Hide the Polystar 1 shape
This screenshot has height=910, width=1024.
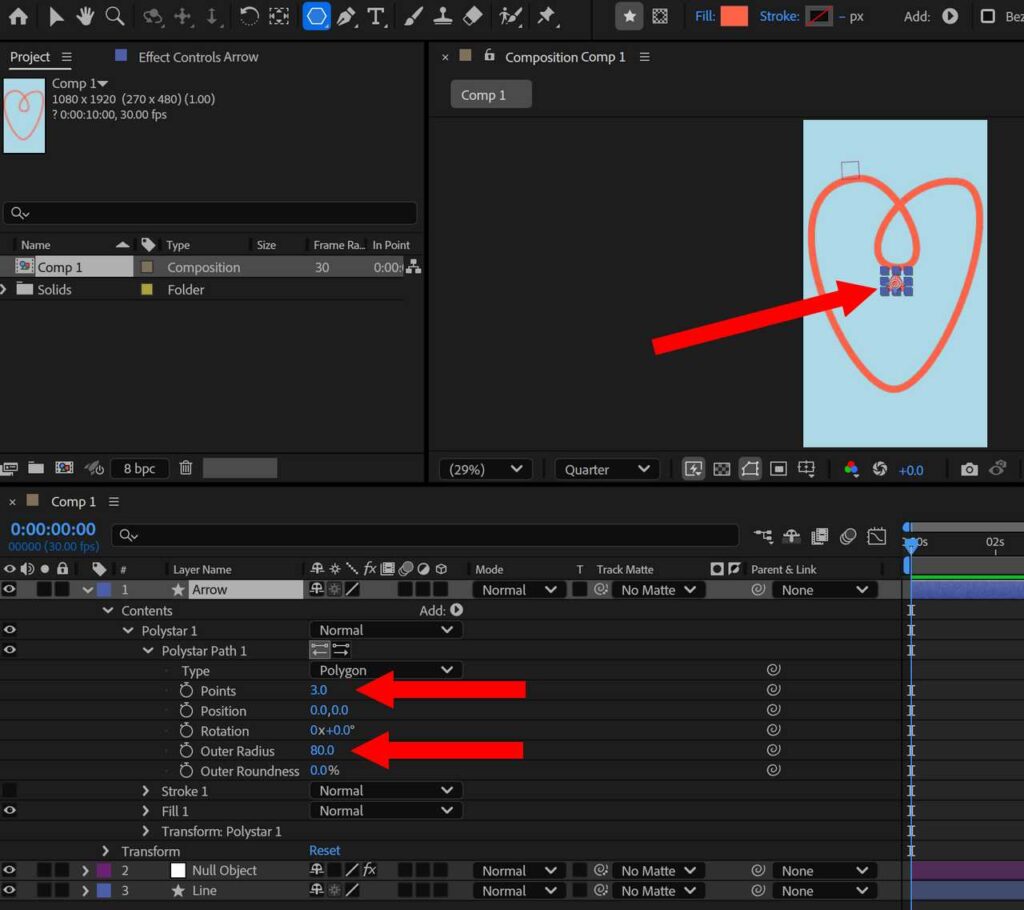9,630
